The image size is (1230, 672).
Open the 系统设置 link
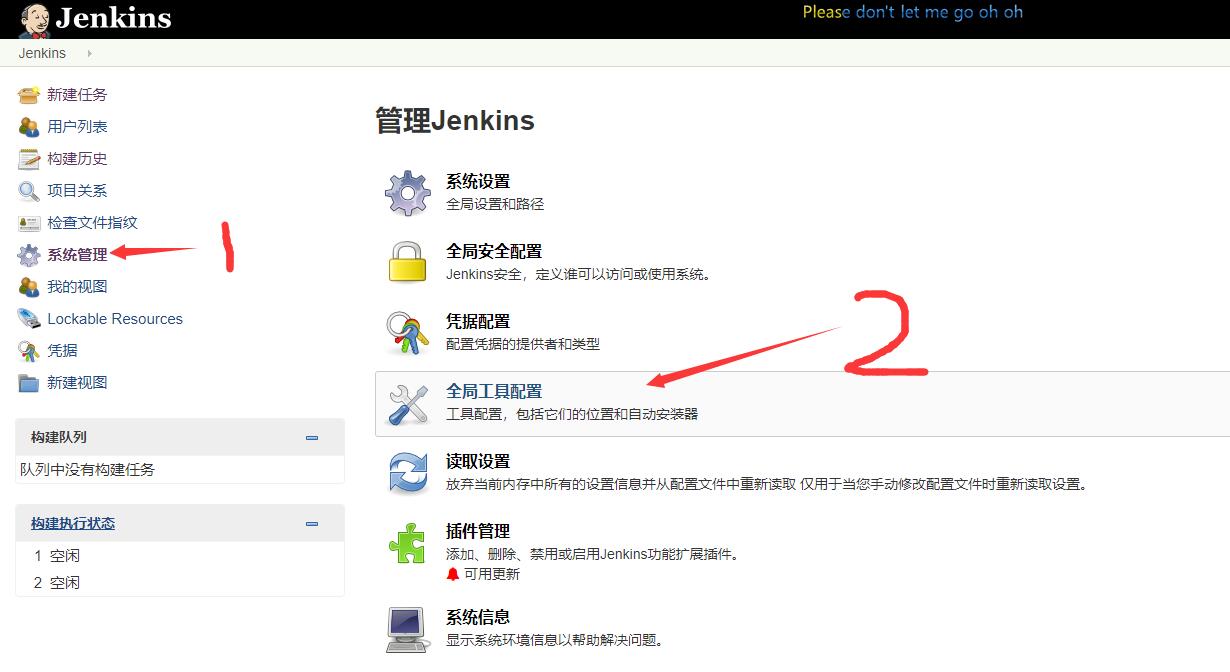[x=478, y=182]
